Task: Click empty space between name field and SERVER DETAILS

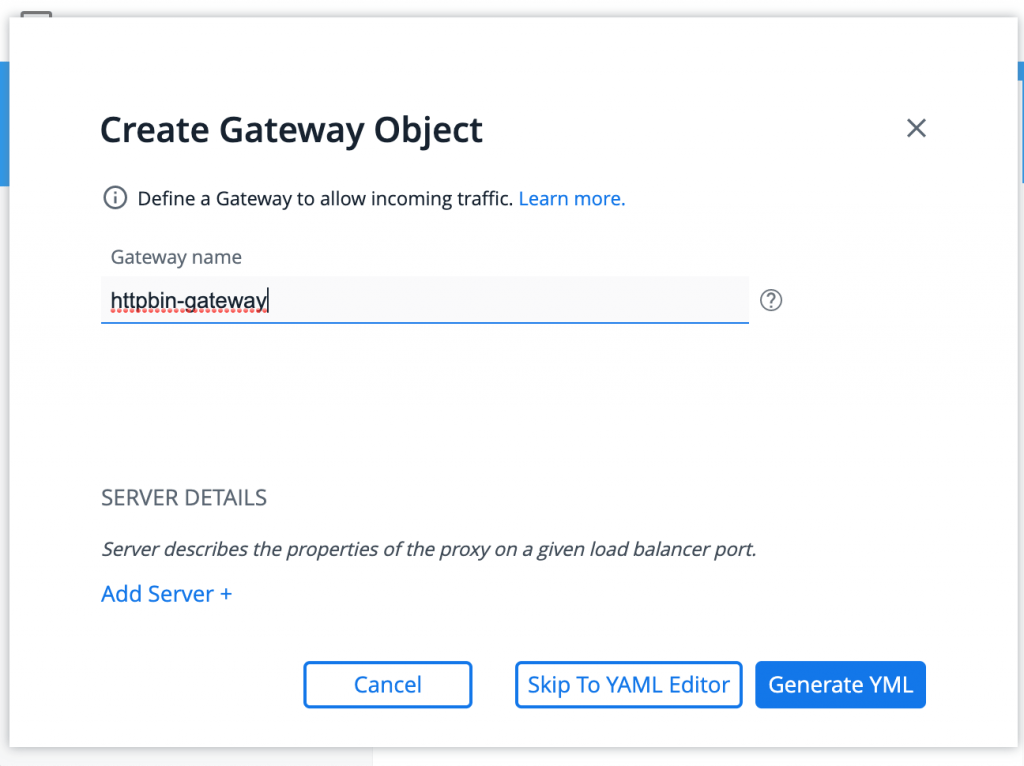Action: (424, 405)
